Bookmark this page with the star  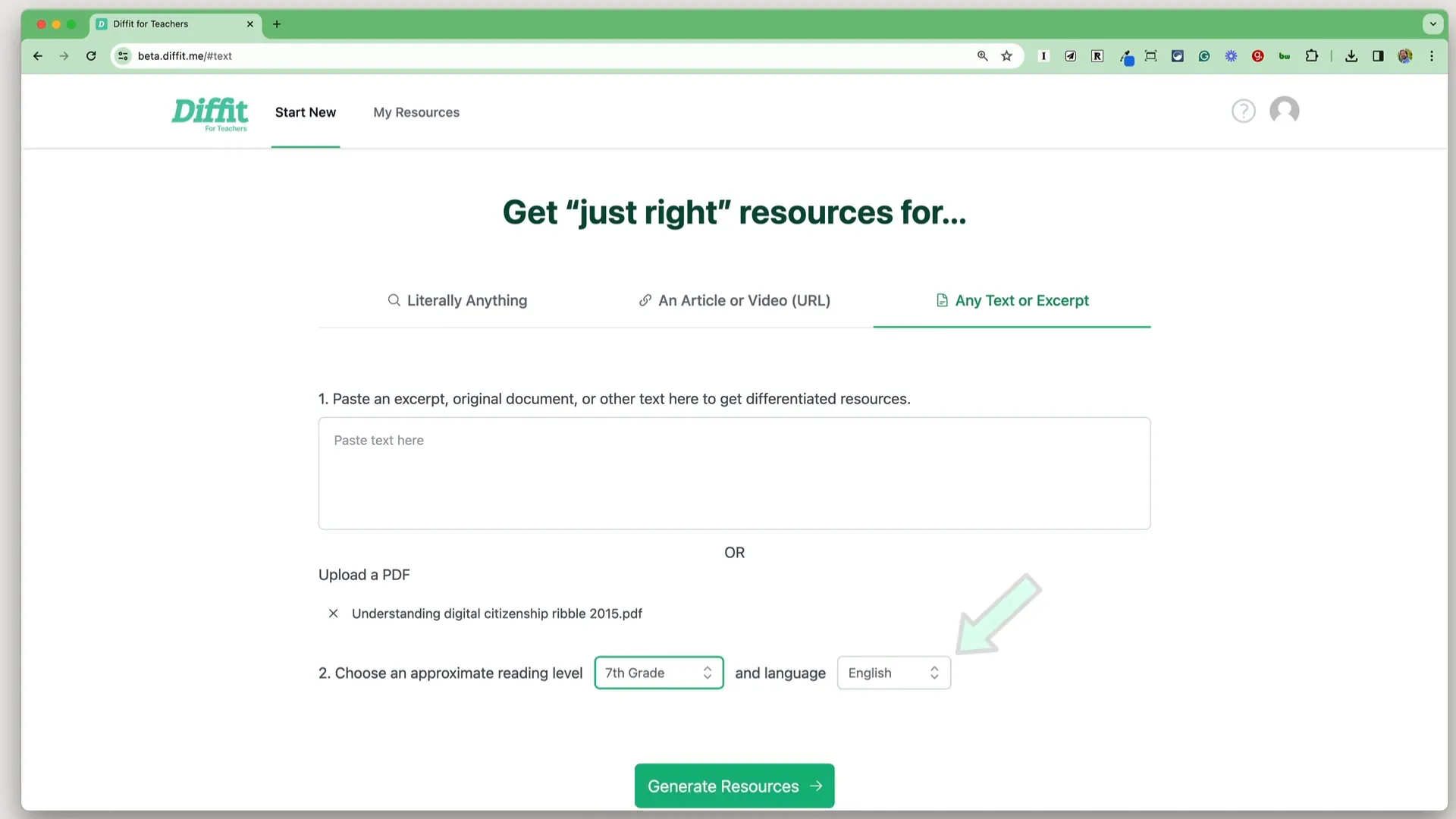1007,56
